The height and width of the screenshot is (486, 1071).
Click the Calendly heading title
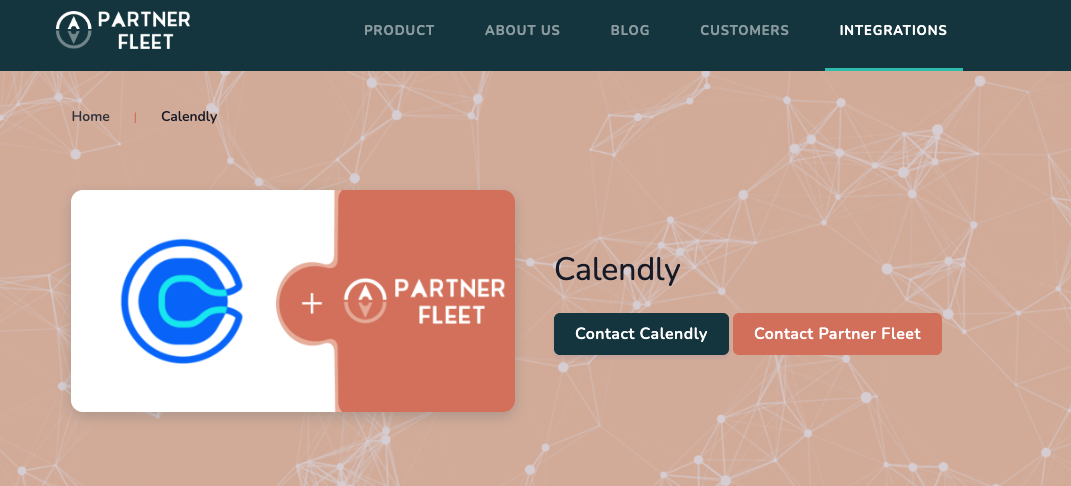pos(617,269)
